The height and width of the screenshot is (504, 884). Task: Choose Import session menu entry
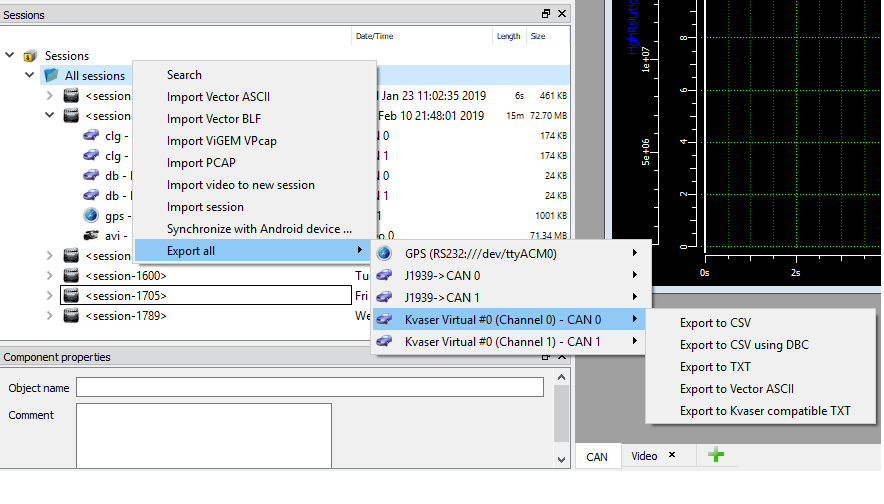tap(255, 207)
